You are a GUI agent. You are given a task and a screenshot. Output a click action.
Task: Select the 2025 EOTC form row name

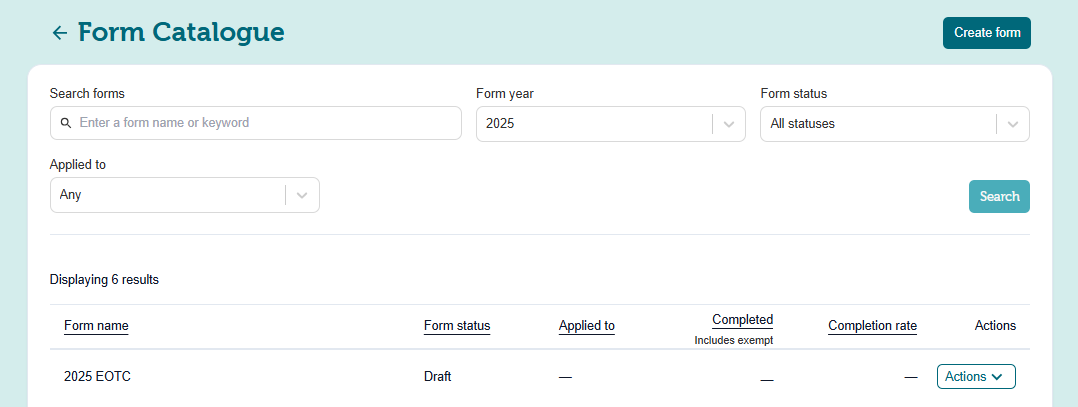pyautogui.click(x=97, y=377)
